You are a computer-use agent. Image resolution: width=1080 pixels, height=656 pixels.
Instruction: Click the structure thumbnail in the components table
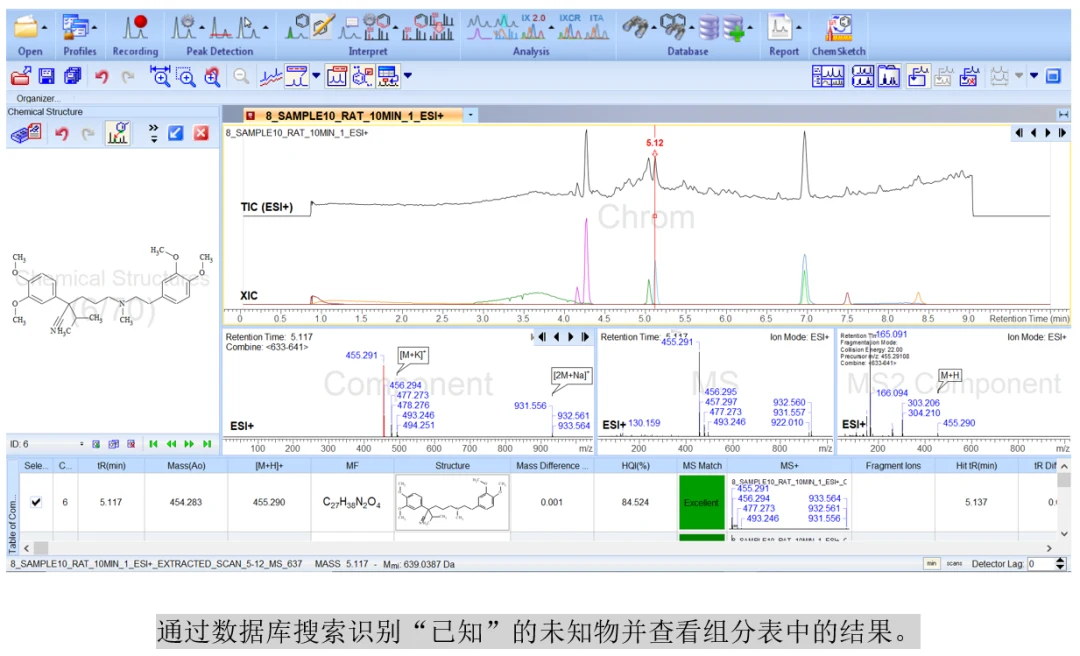point(453,502)
